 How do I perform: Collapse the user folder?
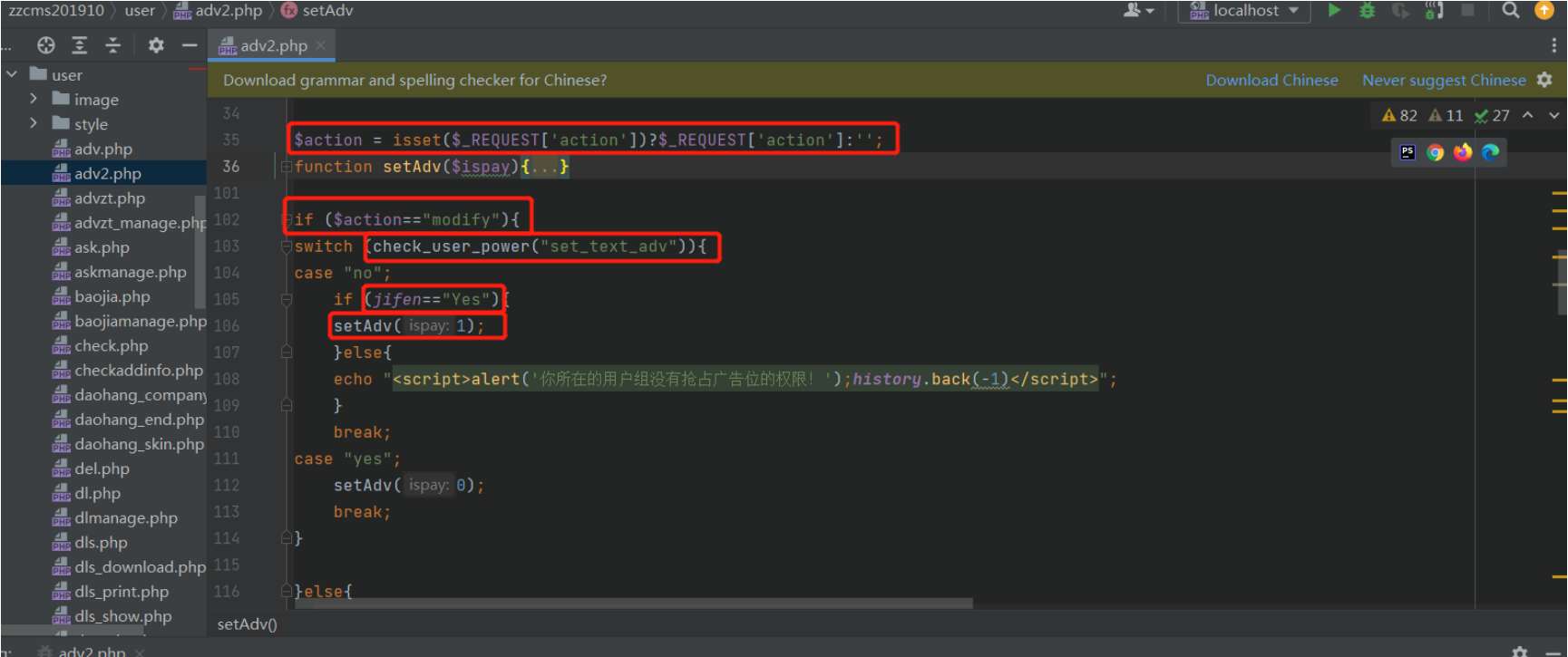click(x=12, y=74)
